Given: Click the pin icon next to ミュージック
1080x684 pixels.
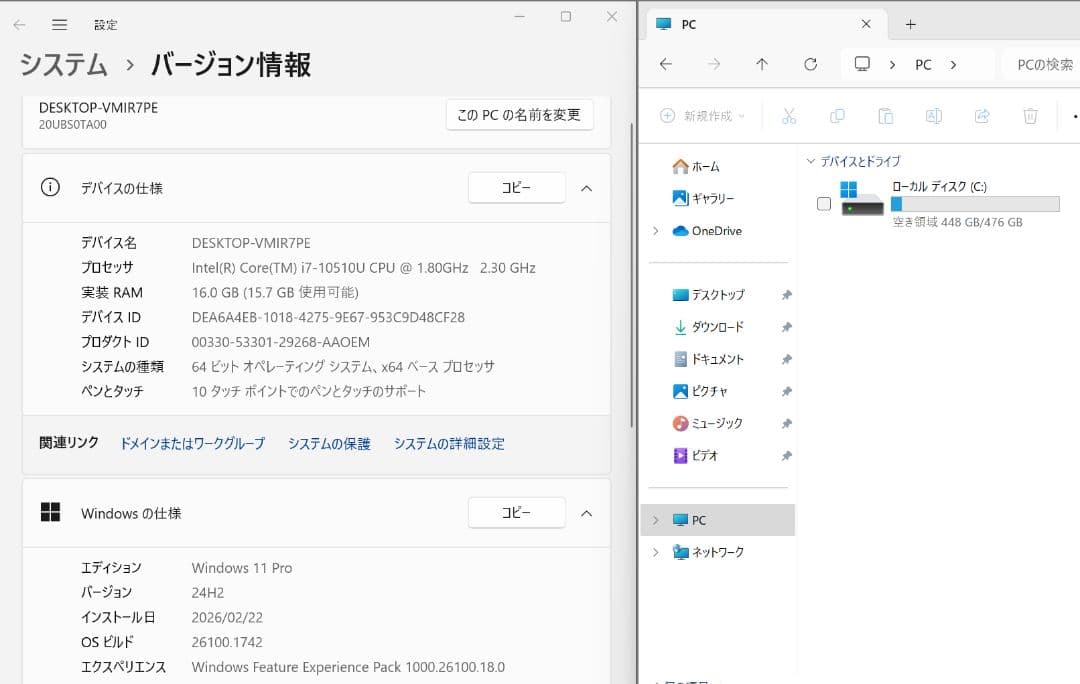Looking at the screenshot, I should coord(787,424).
